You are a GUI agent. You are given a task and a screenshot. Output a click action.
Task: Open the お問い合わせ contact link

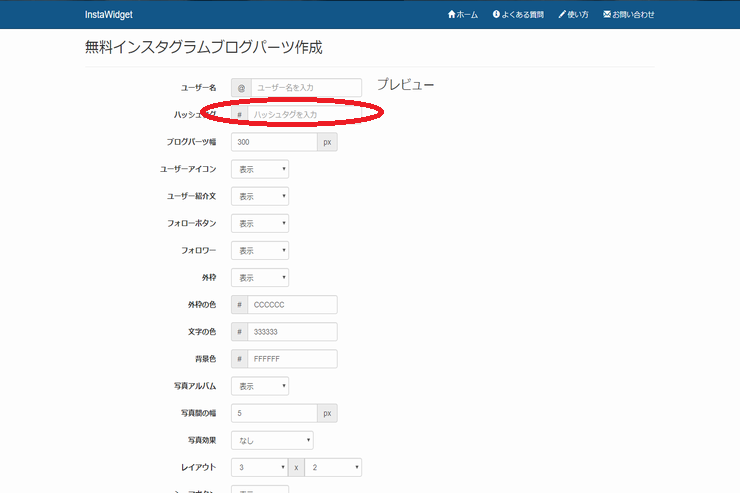tap(628, 15)
